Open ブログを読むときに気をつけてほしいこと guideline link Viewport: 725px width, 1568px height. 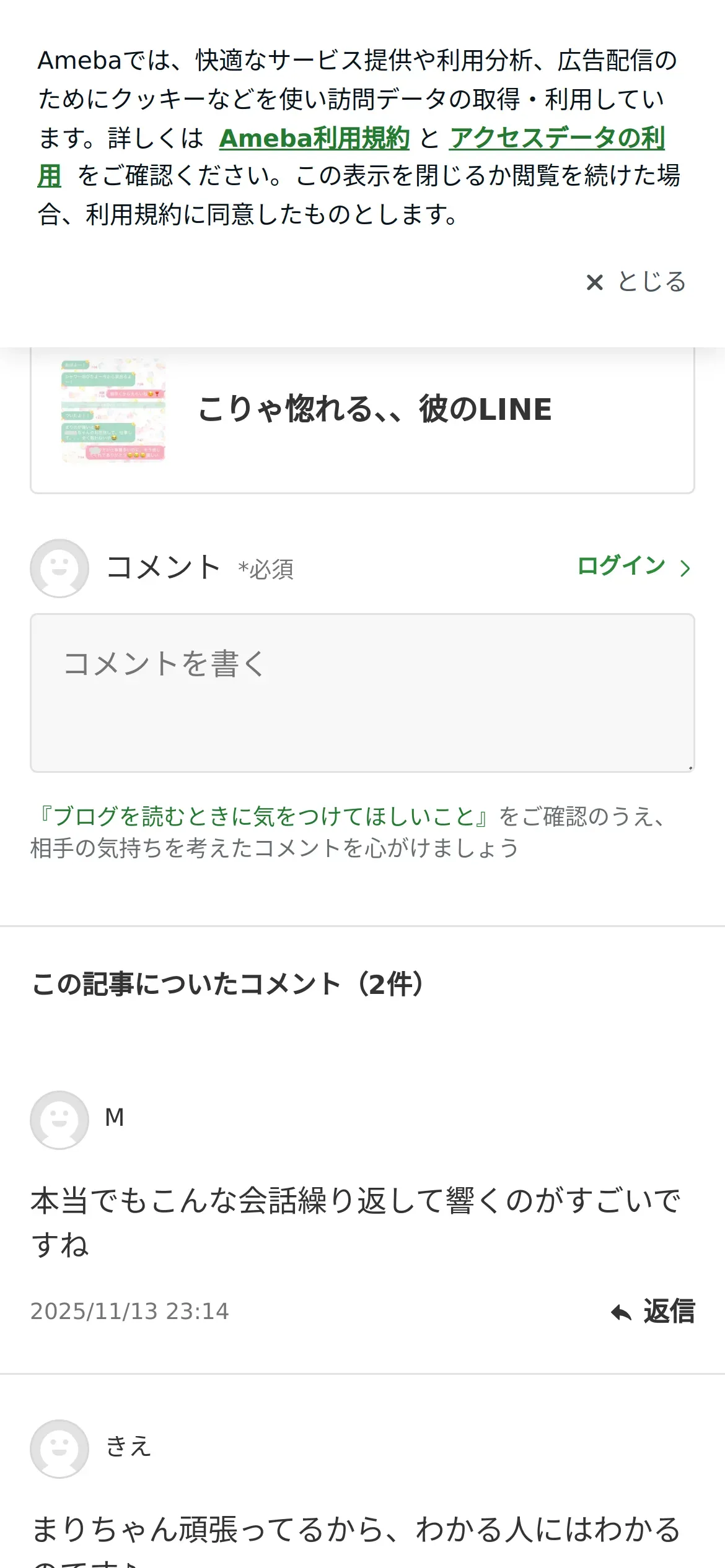264,816
